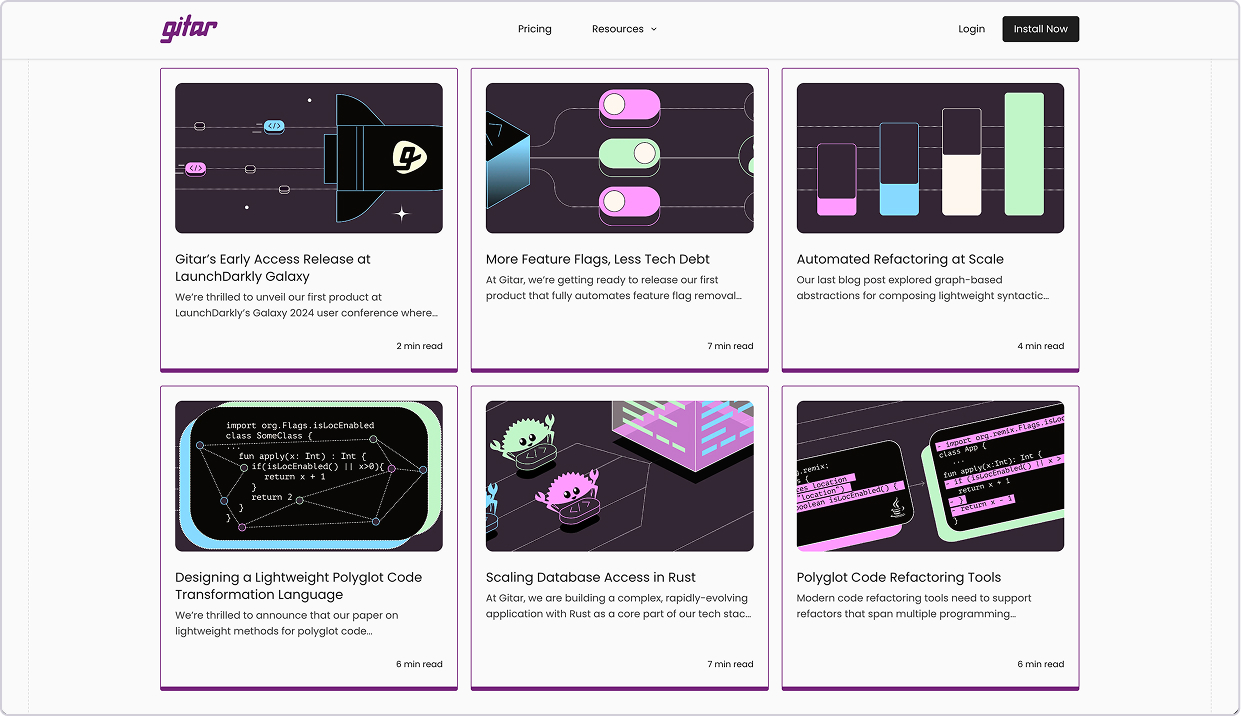Screen dimensions: 1241x716
Task: Click the code graph illustration thumbnail
Action: coord(308,476)
